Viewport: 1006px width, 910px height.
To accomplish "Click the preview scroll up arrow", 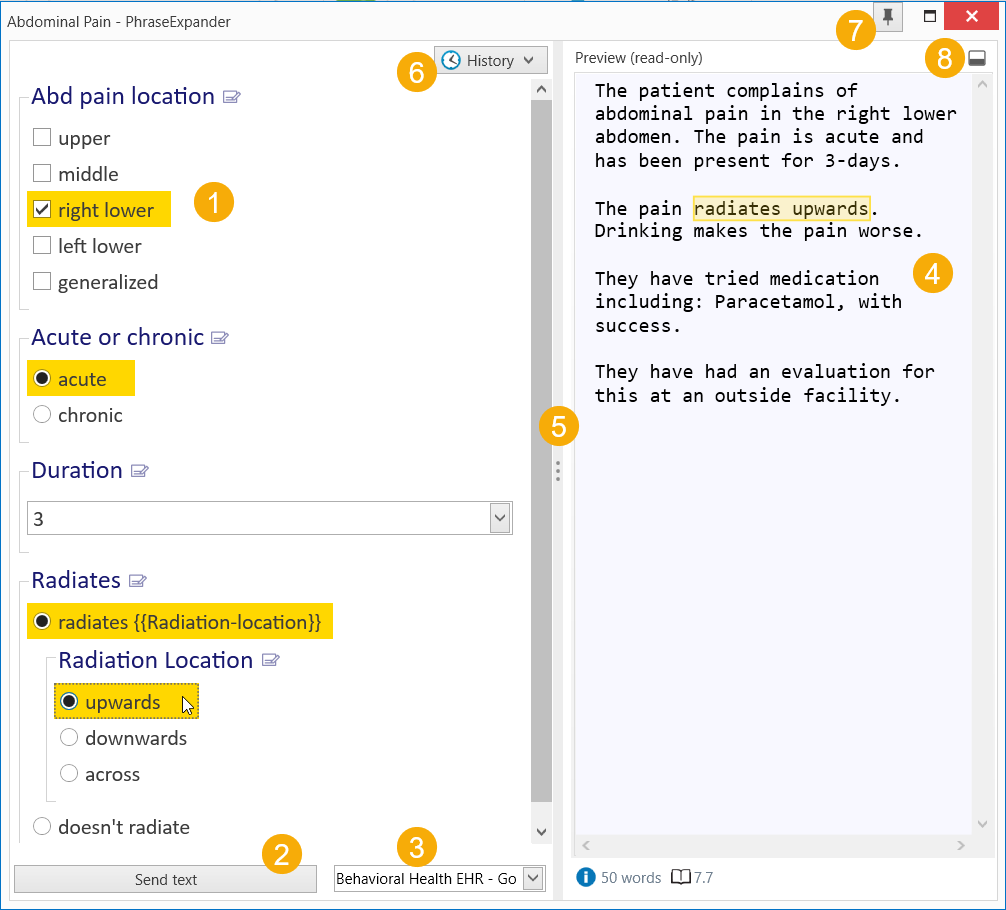I will point(982,85).
